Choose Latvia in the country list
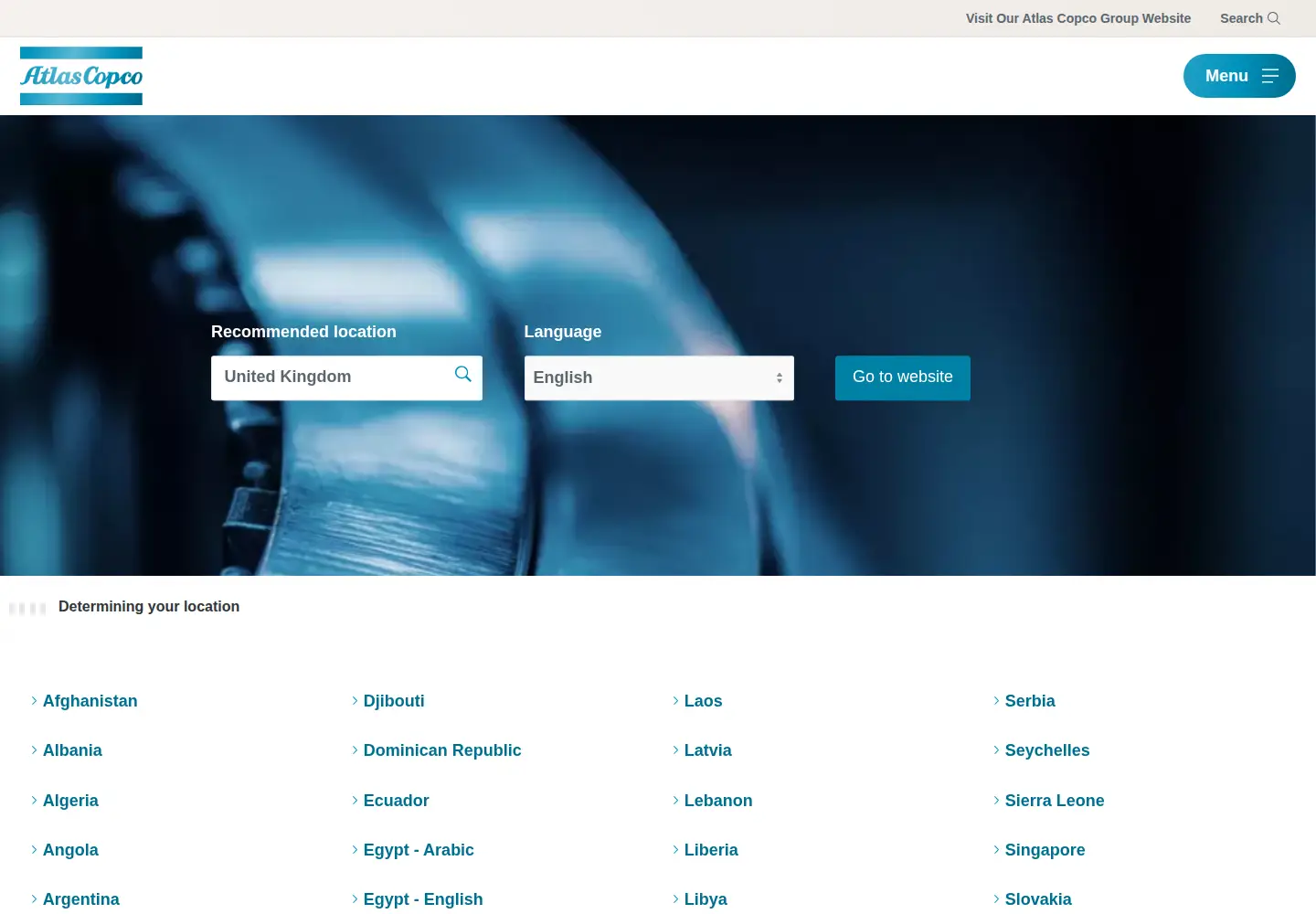Screen dimensions: 1316x914 click(x=707, y=750)
